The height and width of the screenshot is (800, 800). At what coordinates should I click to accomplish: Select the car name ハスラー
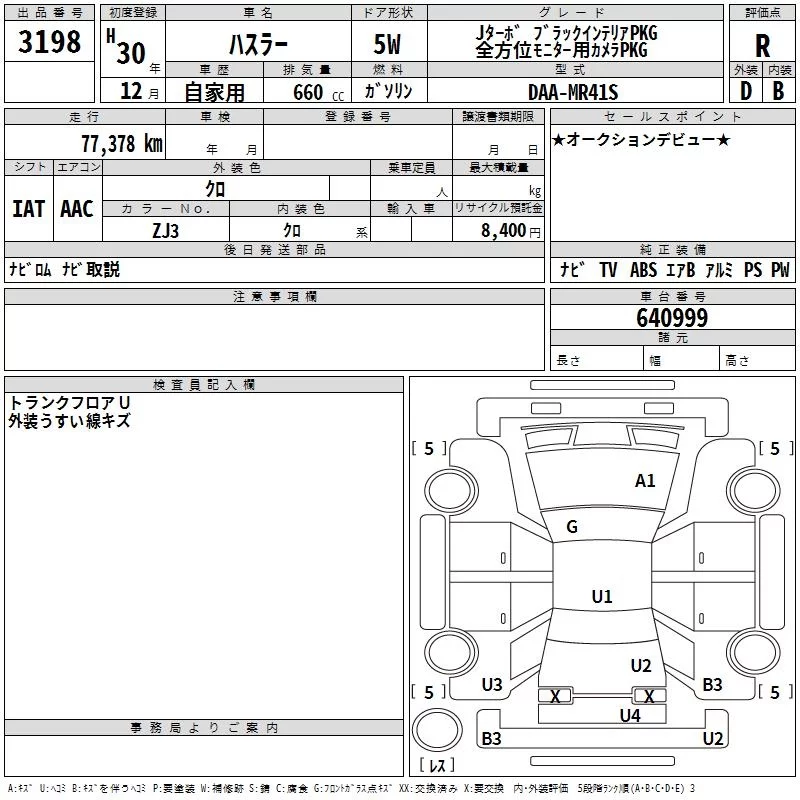pyautogui.click(x=258, y=44)
